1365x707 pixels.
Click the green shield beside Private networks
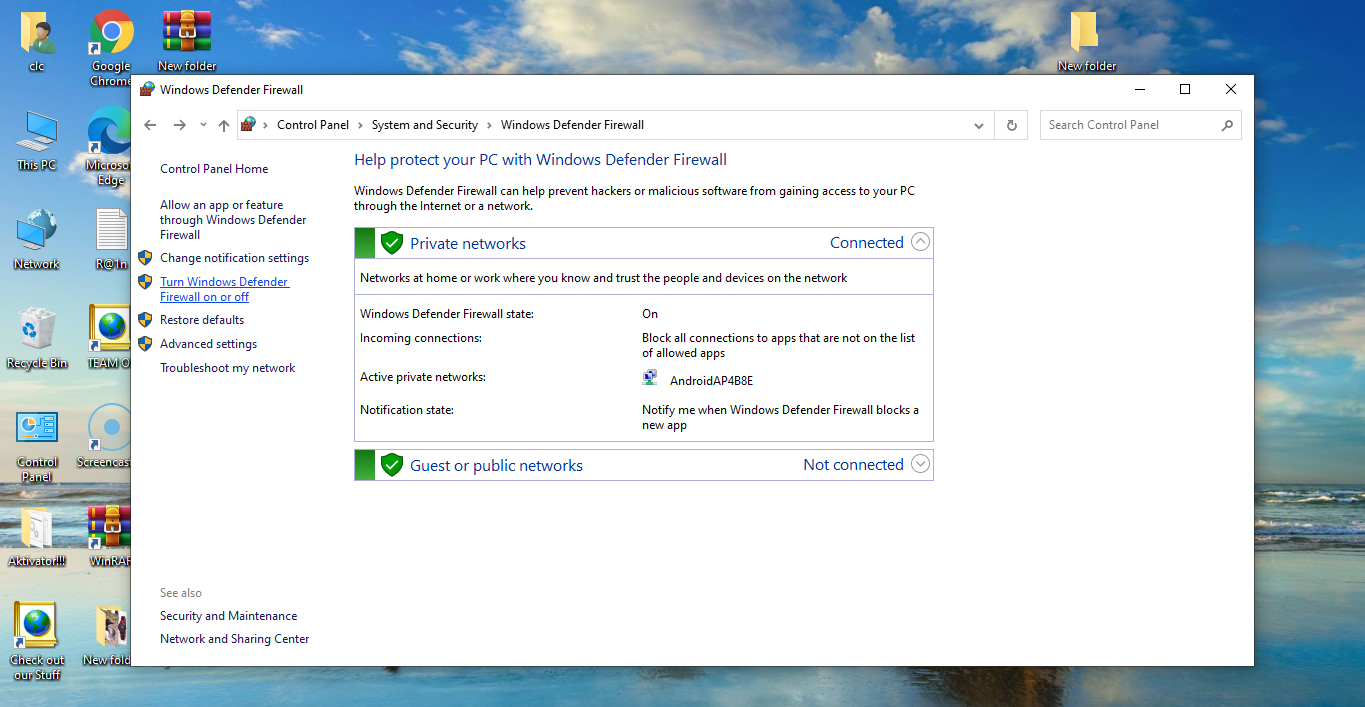[391, 242]
